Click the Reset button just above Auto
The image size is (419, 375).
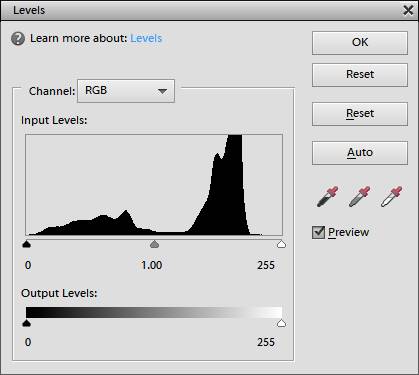click(360, 114)
